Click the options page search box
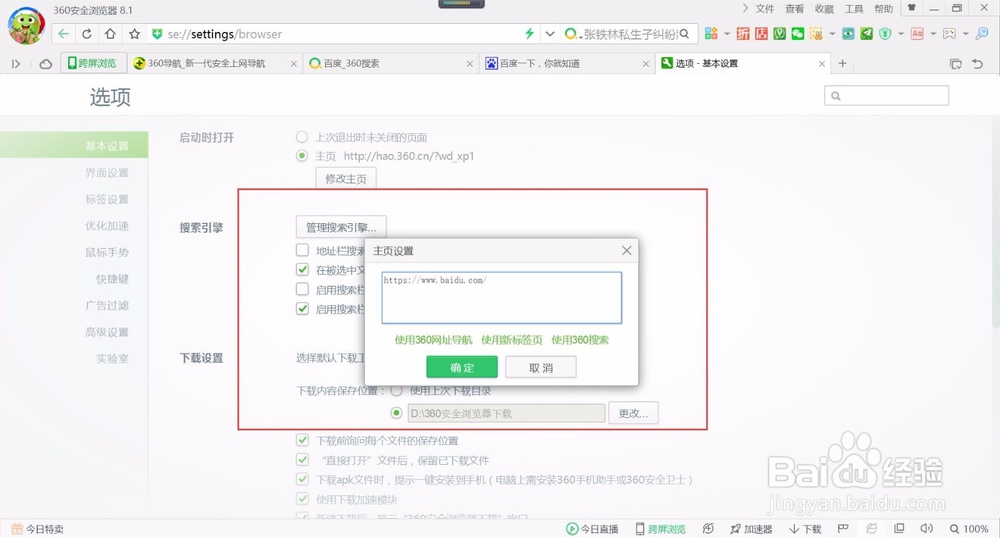The height and width of the screenshot is (538, 1000). click(x=886, y=96)
